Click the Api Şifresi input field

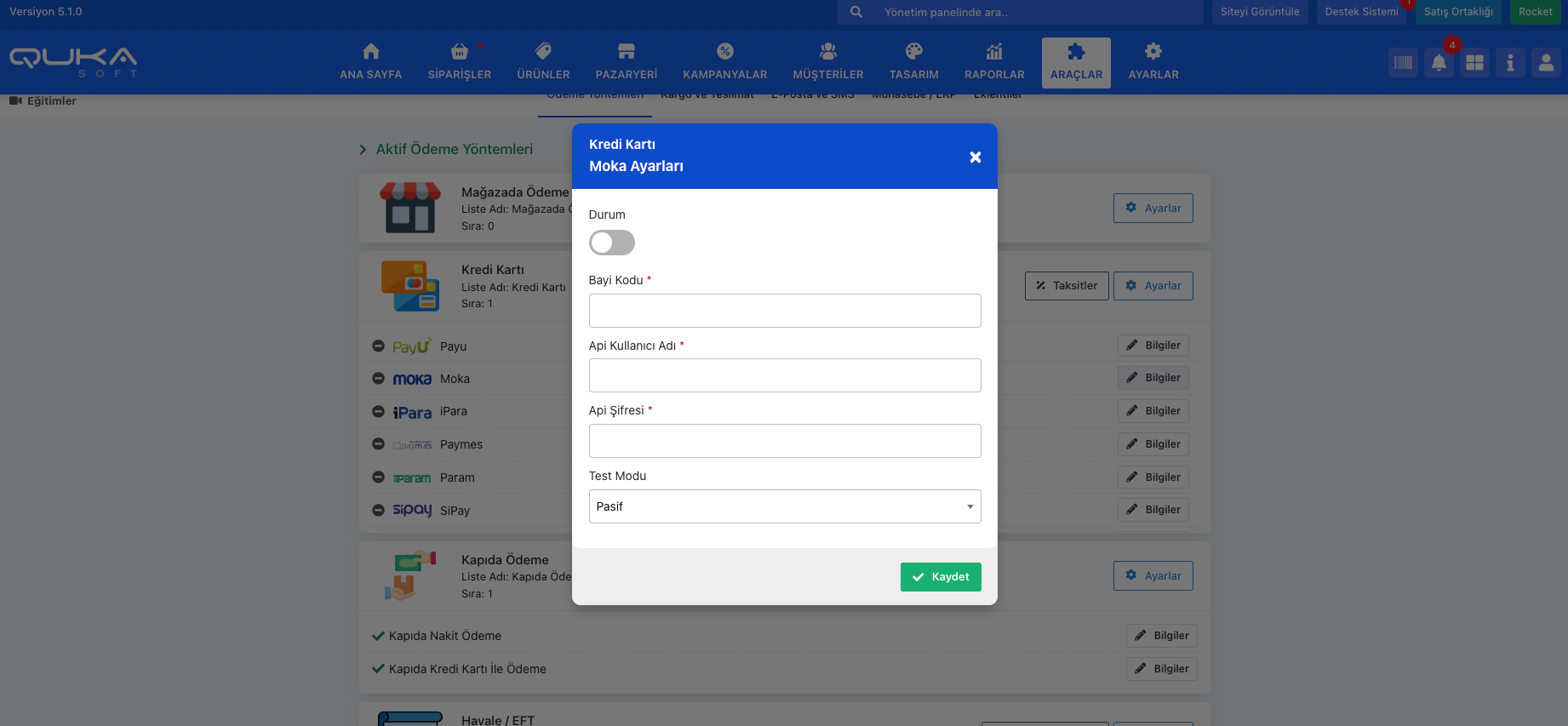click(x=784, y=441)
